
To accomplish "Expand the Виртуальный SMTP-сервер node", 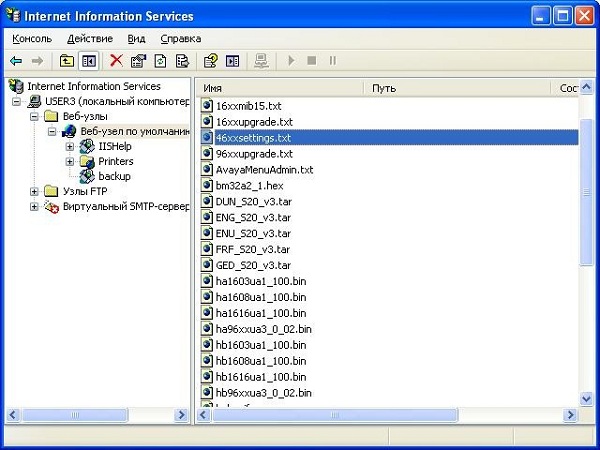I will 34,207.
